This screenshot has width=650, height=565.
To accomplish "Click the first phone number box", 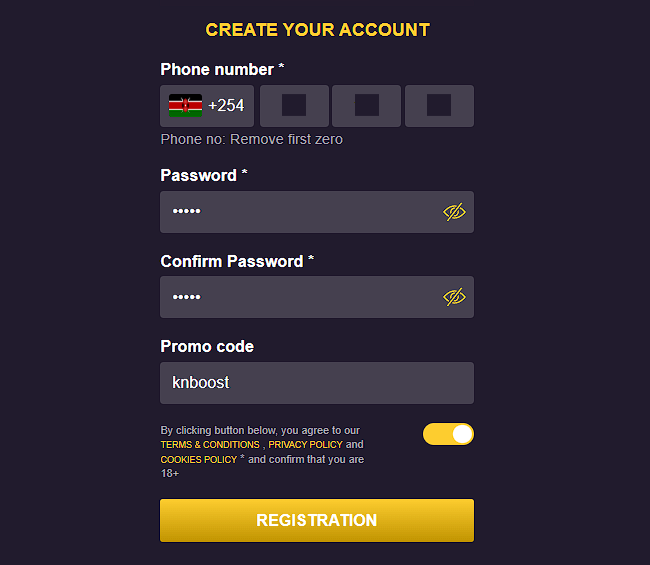I will tap(293, 106).
